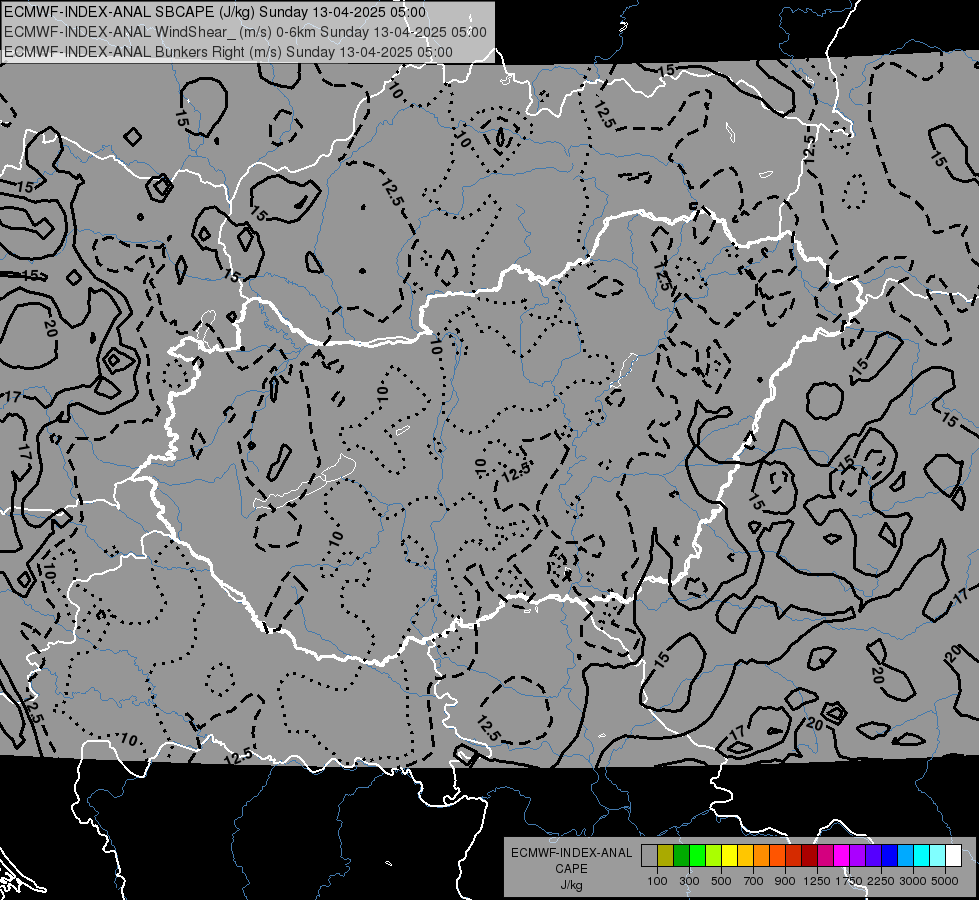
Task: Click the 1750 legend tick value
Action: [850, 881]
